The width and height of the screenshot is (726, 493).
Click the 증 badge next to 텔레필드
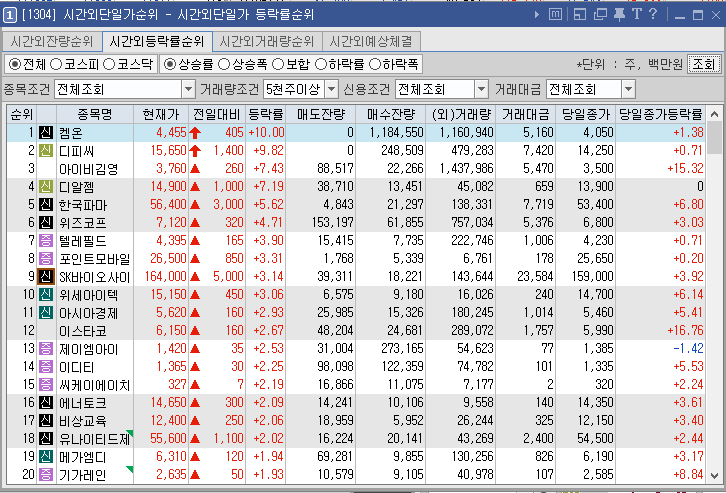click(46, 241)
